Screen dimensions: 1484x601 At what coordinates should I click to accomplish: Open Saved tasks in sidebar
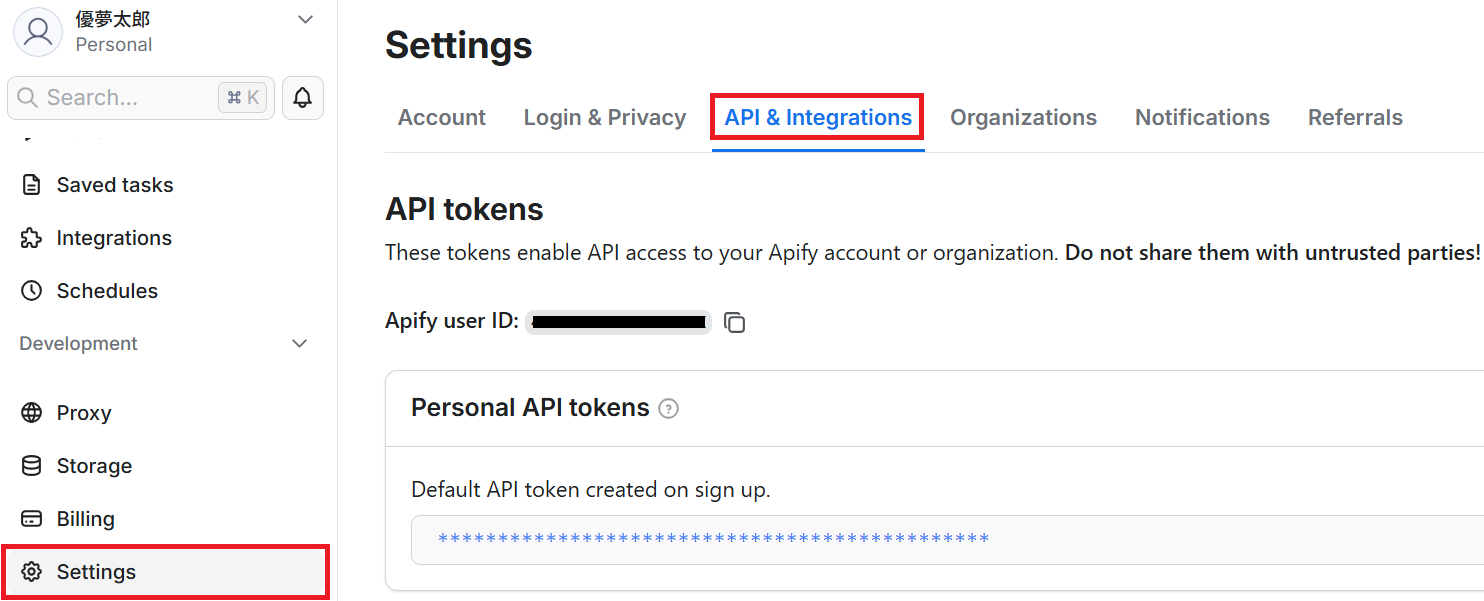point(114,185)
